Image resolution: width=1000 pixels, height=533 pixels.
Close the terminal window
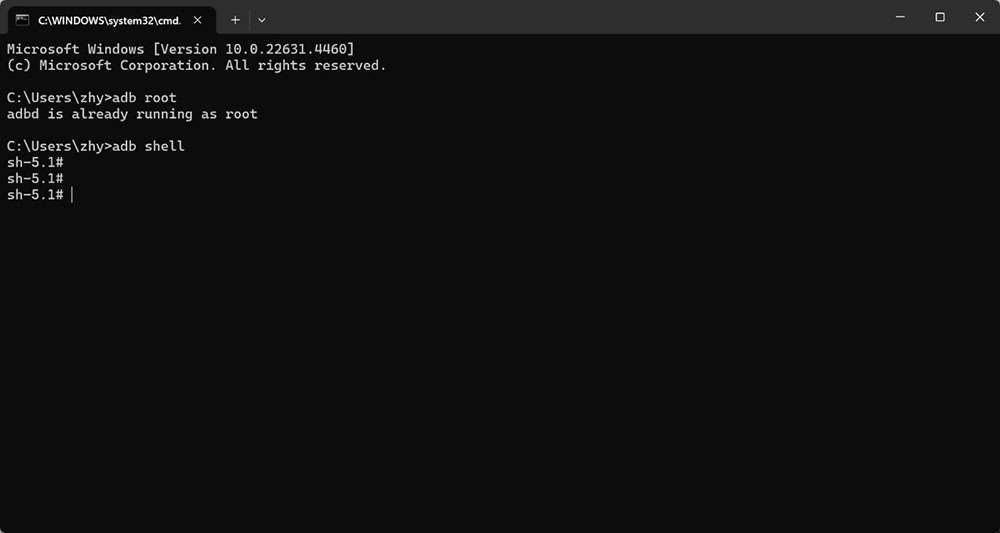[980, 17]
